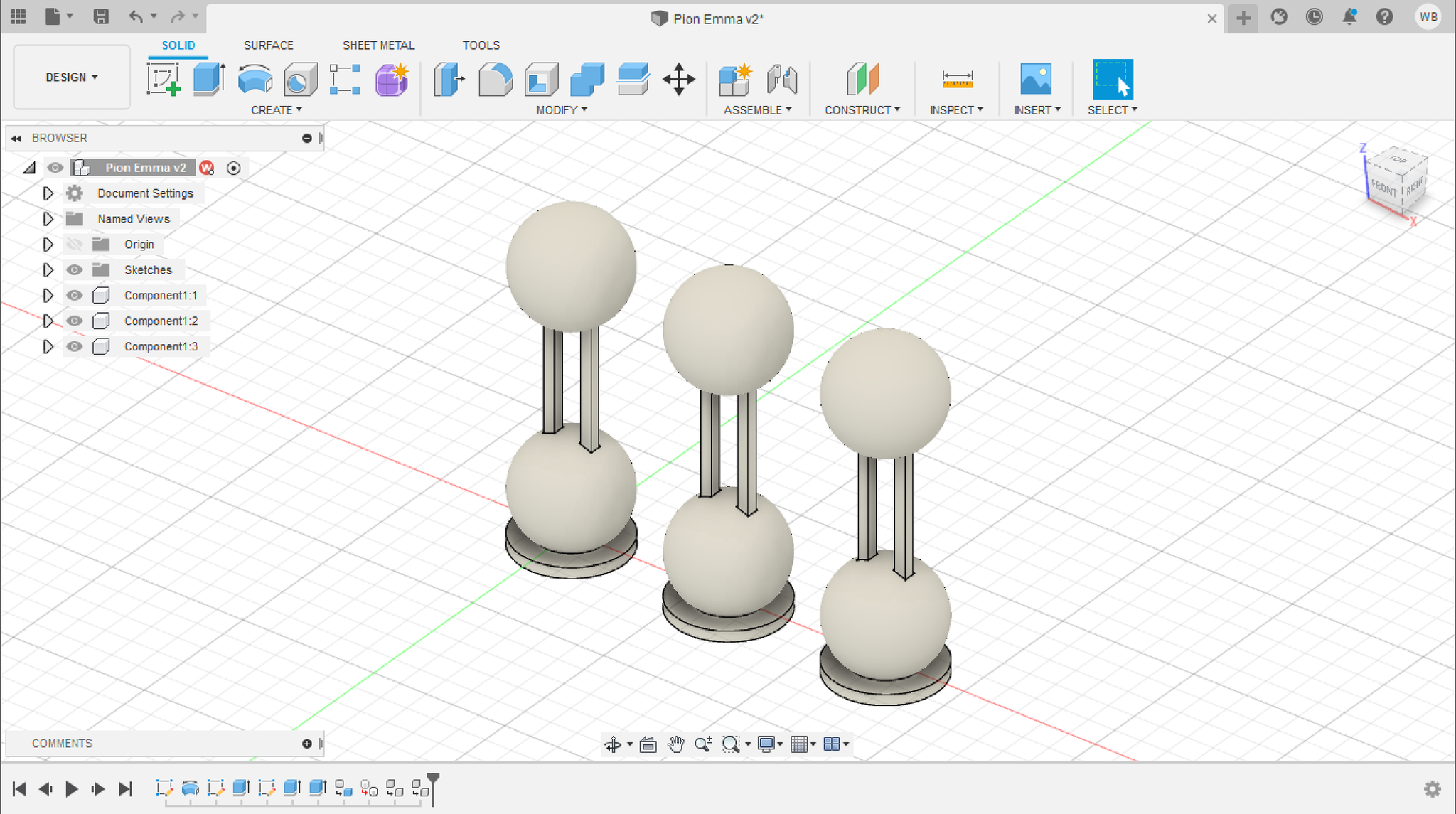This screenshot has height=814, width=1456.
Task: Open the Measure tool
Action: pyautogui.click(x=957, y=79)
